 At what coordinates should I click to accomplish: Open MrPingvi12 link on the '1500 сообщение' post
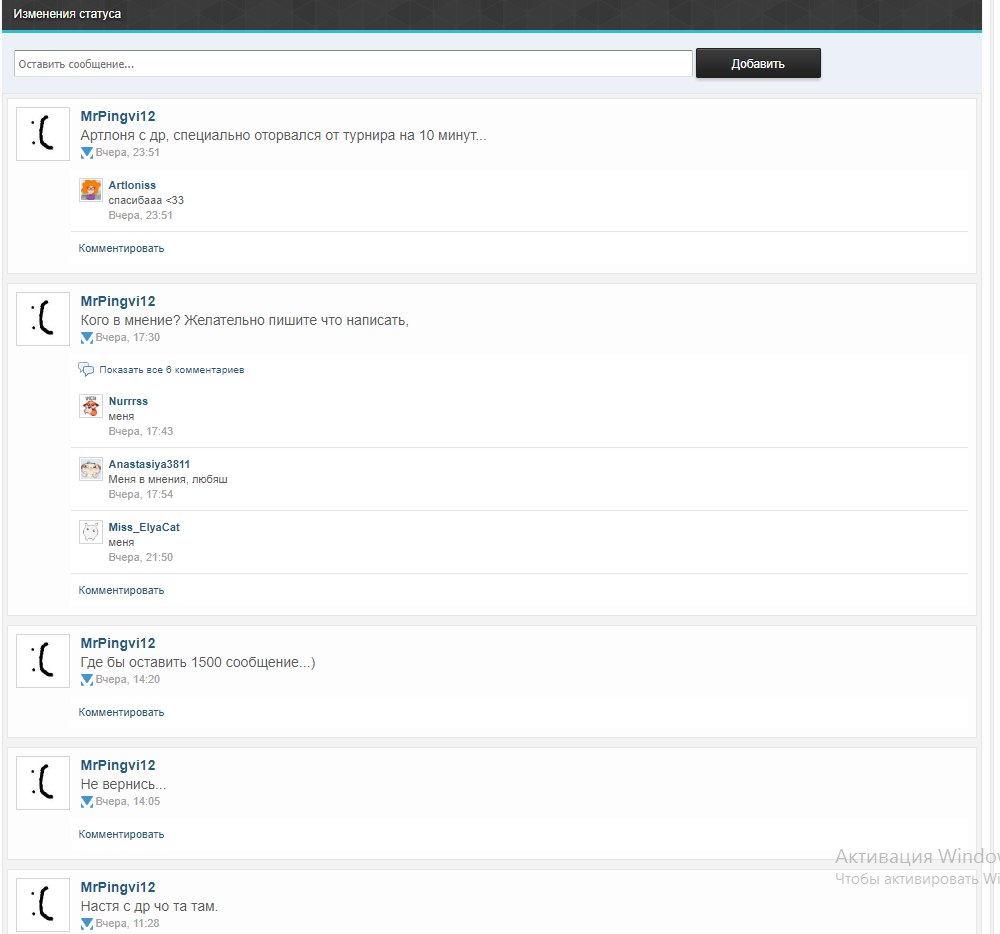click(x=117, y=643)
